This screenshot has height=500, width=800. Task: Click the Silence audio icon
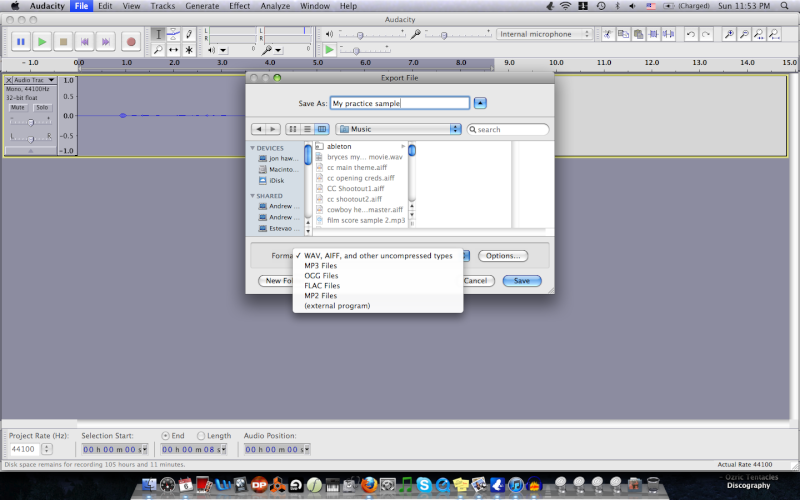click(668, 34)
